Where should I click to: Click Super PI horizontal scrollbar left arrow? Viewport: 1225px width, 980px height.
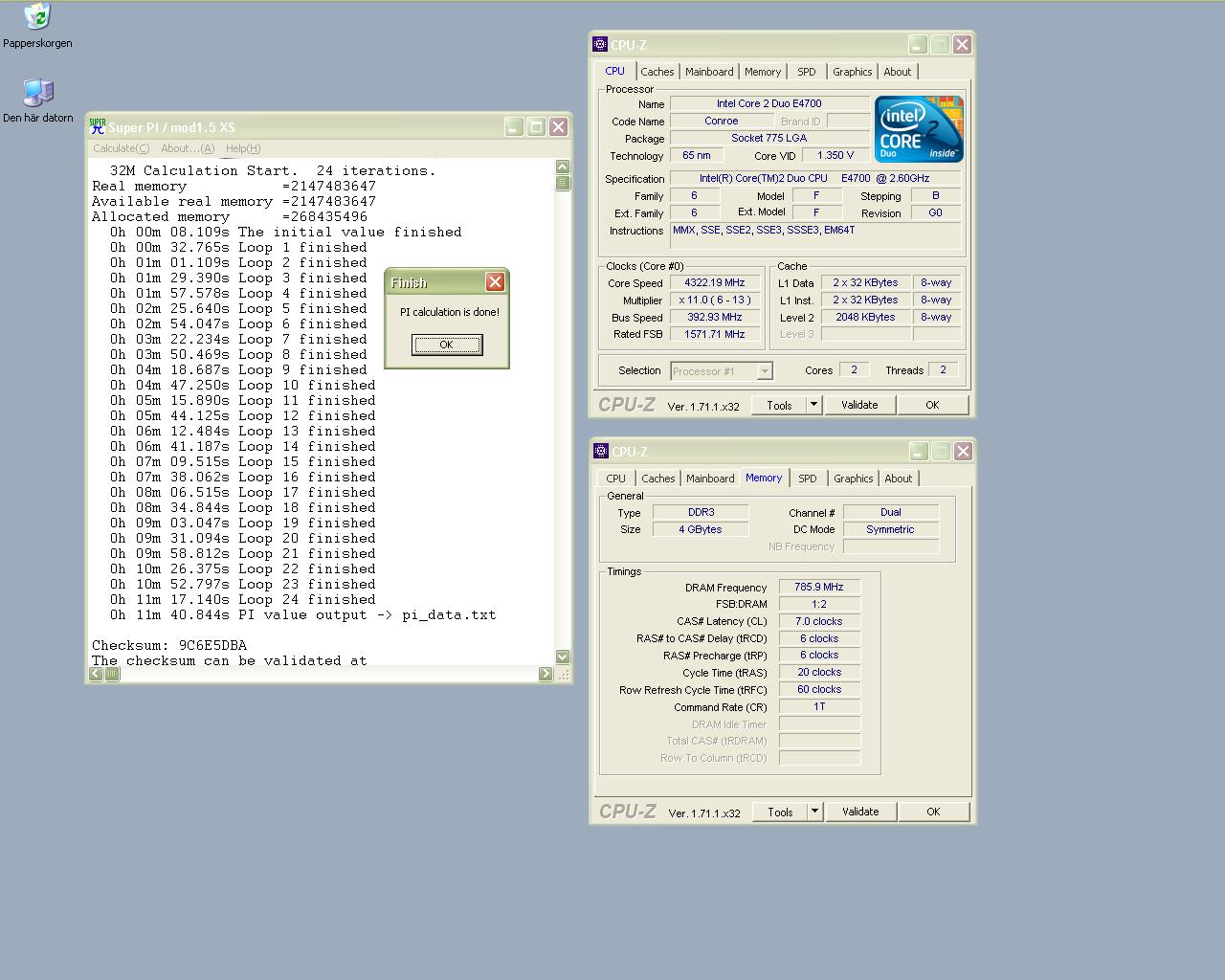coord(96,674)
